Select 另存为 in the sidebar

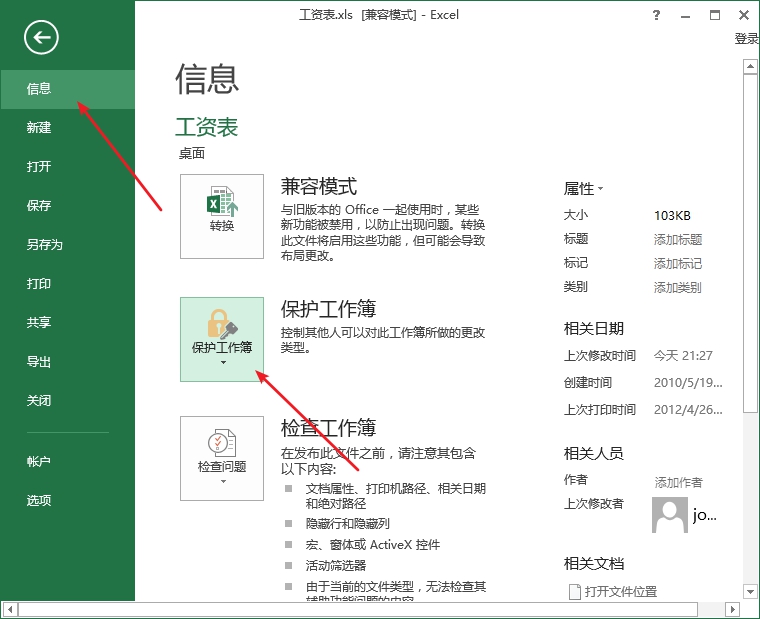coord(67,245)
